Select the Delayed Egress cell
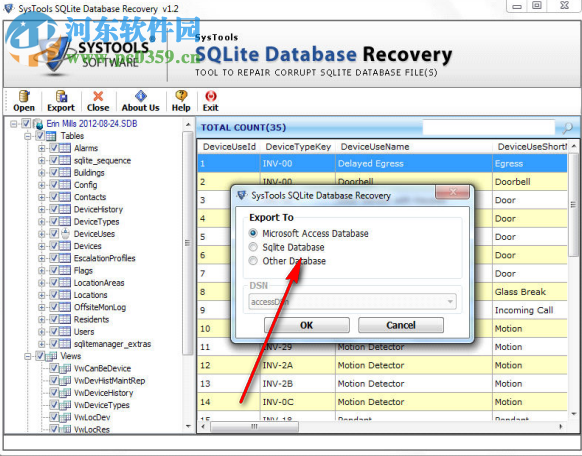Screen dimensions: 582x456 pyautogui.click(x=414, y=164)
